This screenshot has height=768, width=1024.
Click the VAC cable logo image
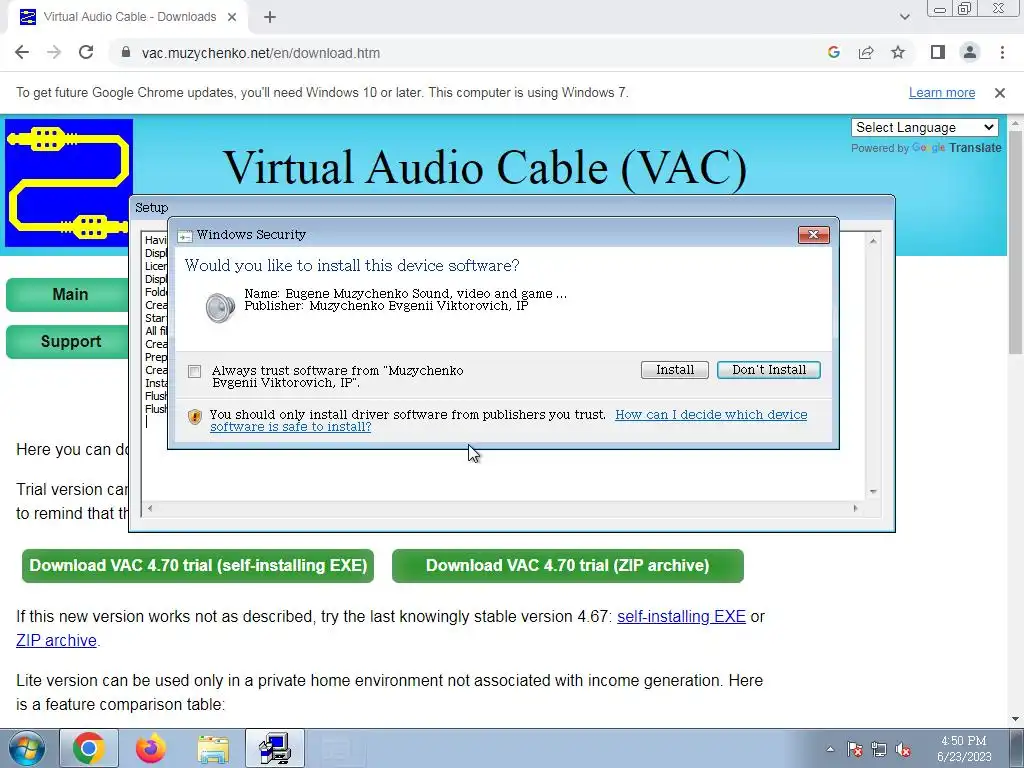pyautogui.click(x=69, y=183)
